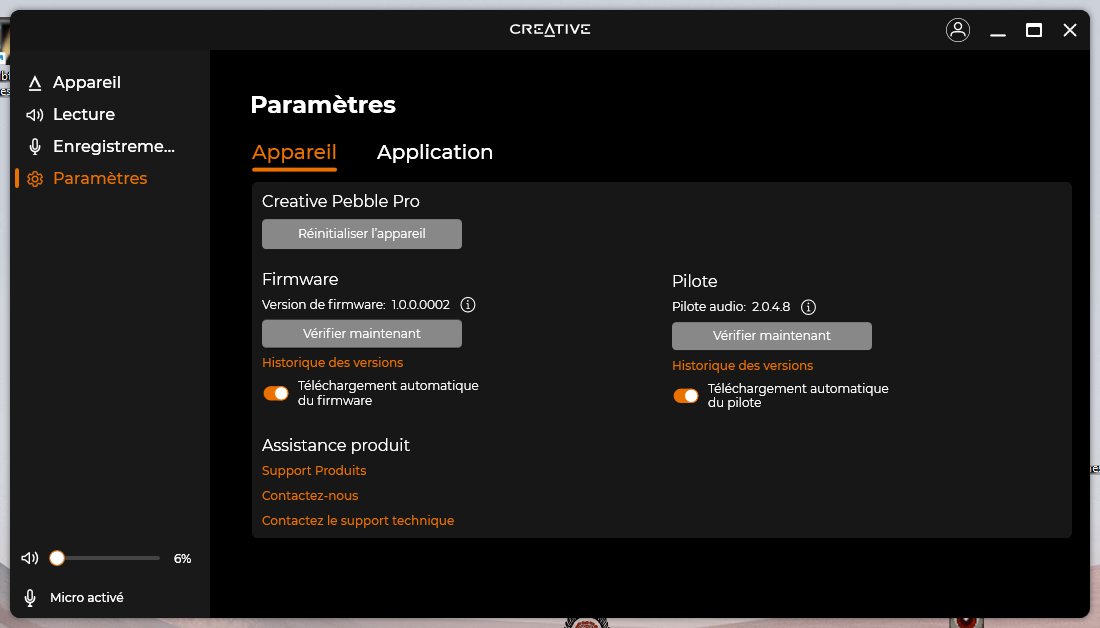This screenshot has width=1100, height=628.
Task: Open firmware Historique des versions link
Action: [332, 363]
